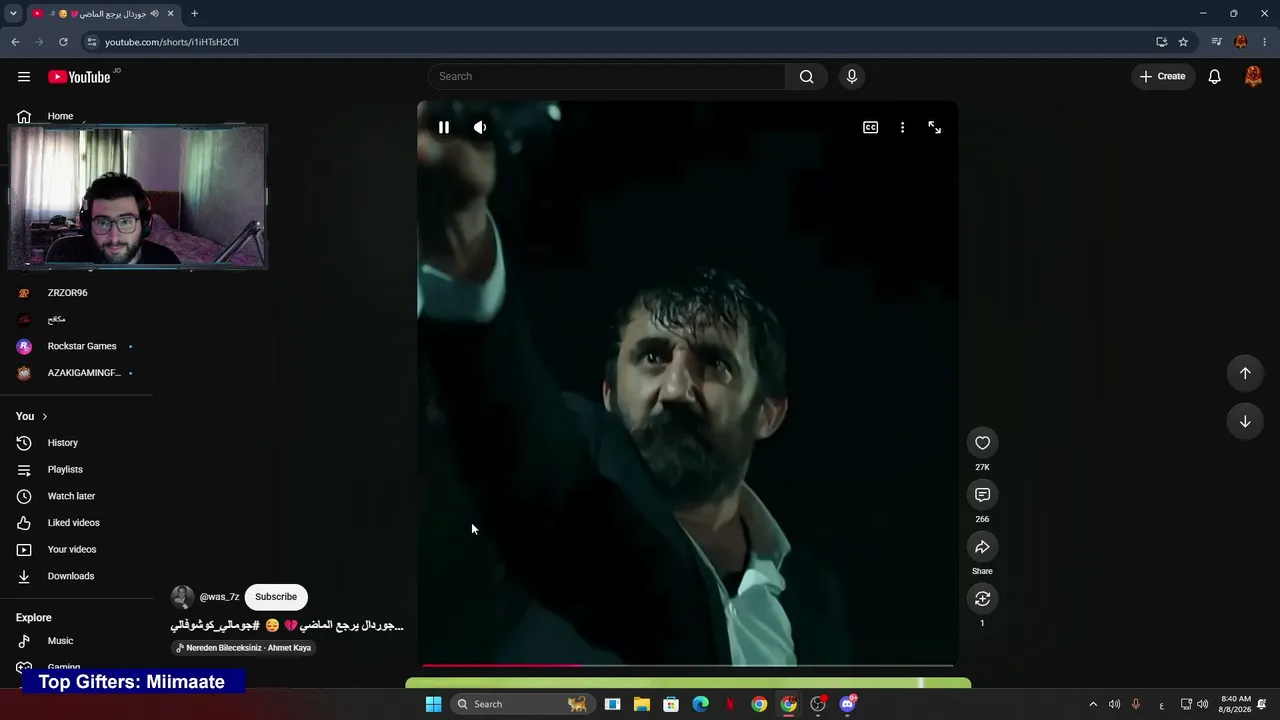Viewport: 1280px width, 720px height.
Task: Click the Create button
Action: pos(1163,77)
